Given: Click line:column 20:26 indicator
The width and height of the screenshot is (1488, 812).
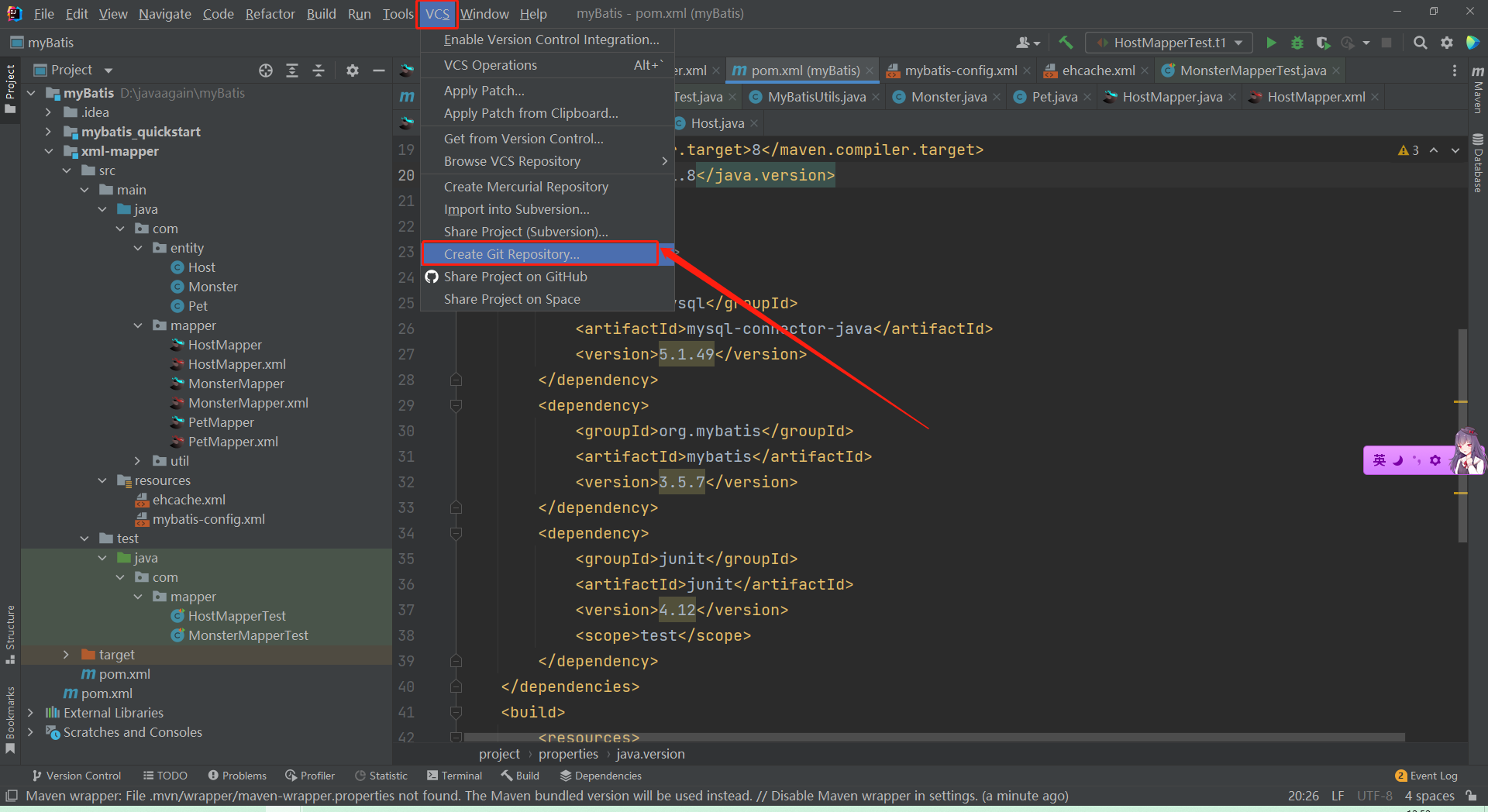Looking at the screenshot, I should (x=1304, y=796).
